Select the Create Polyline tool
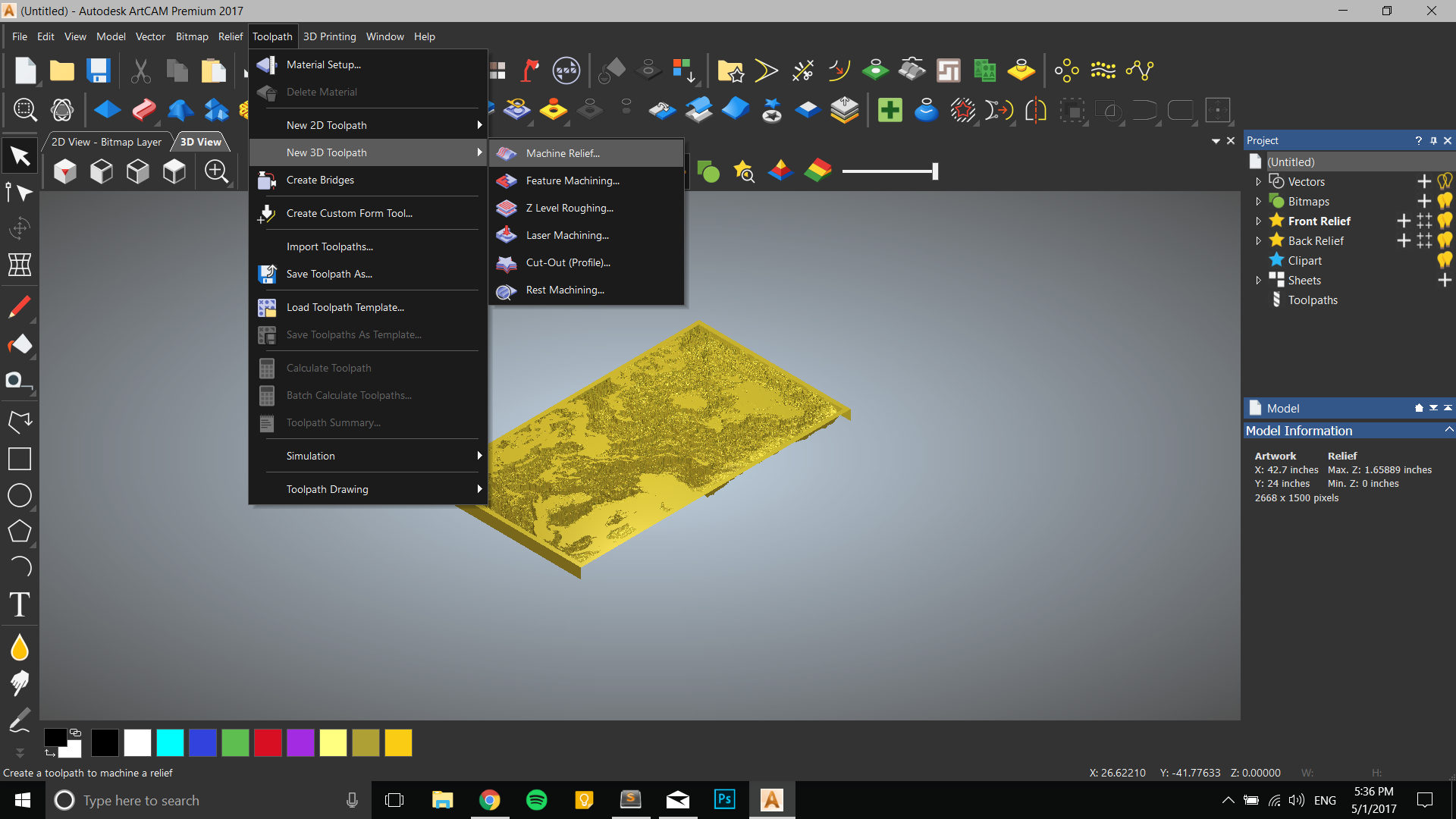1456x819 pixels. pyautogui.click(x=20, y=422)
